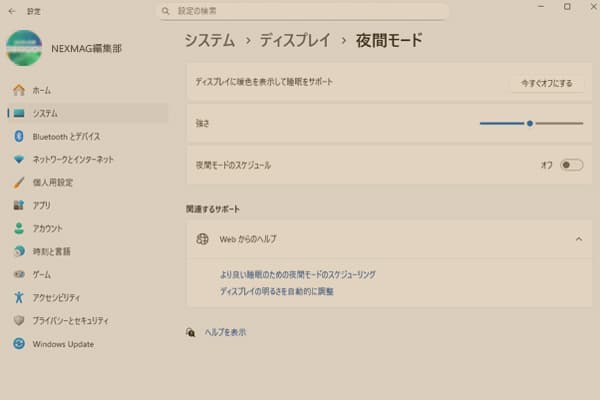The image size is (600, 400).
Task: Click the 時刻と言語 globe clock icon
Action: tap(19, 251)
